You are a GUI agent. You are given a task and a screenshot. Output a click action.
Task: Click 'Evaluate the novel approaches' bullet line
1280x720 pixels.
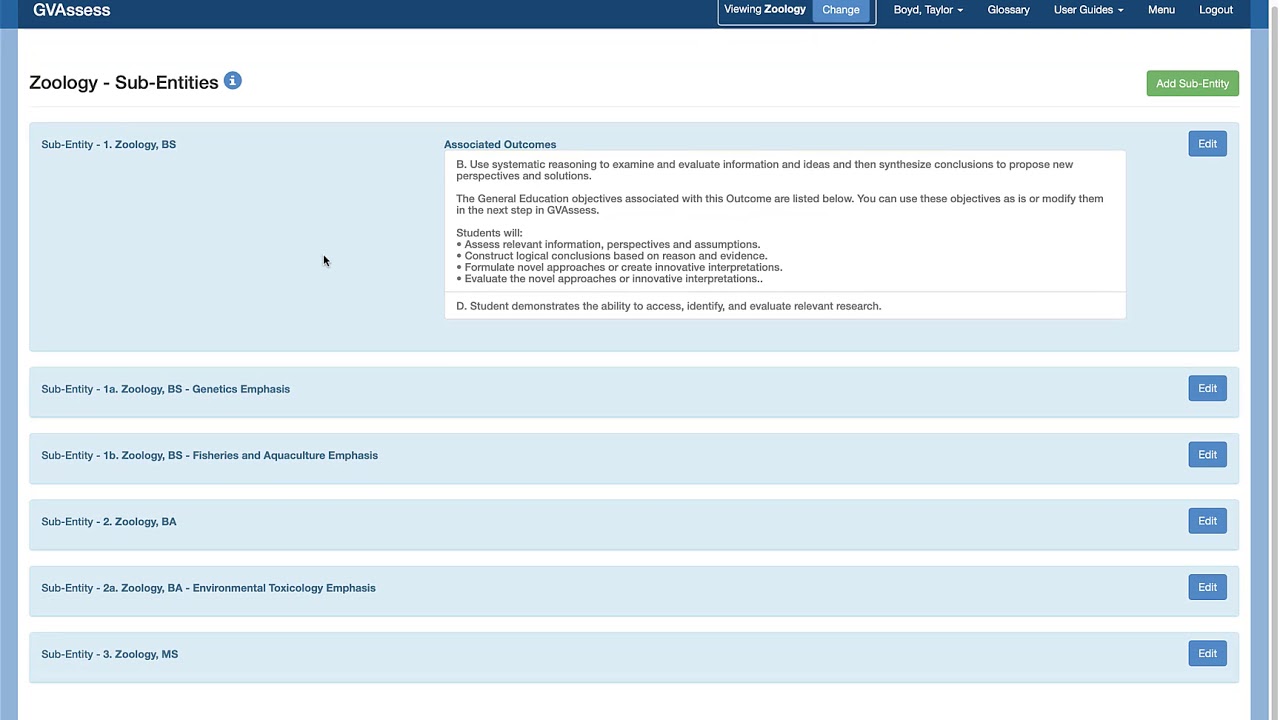tap(609, 279)
